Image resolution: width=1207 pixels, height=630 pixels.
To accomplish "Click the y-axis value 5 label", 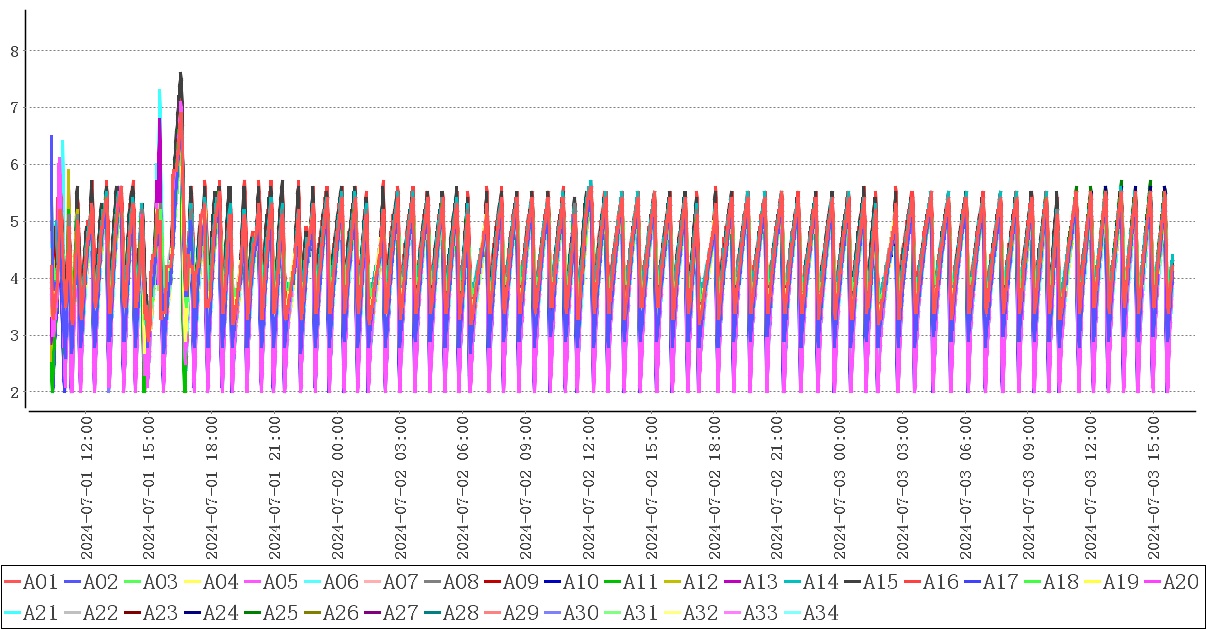I will [x=14, y=222].
